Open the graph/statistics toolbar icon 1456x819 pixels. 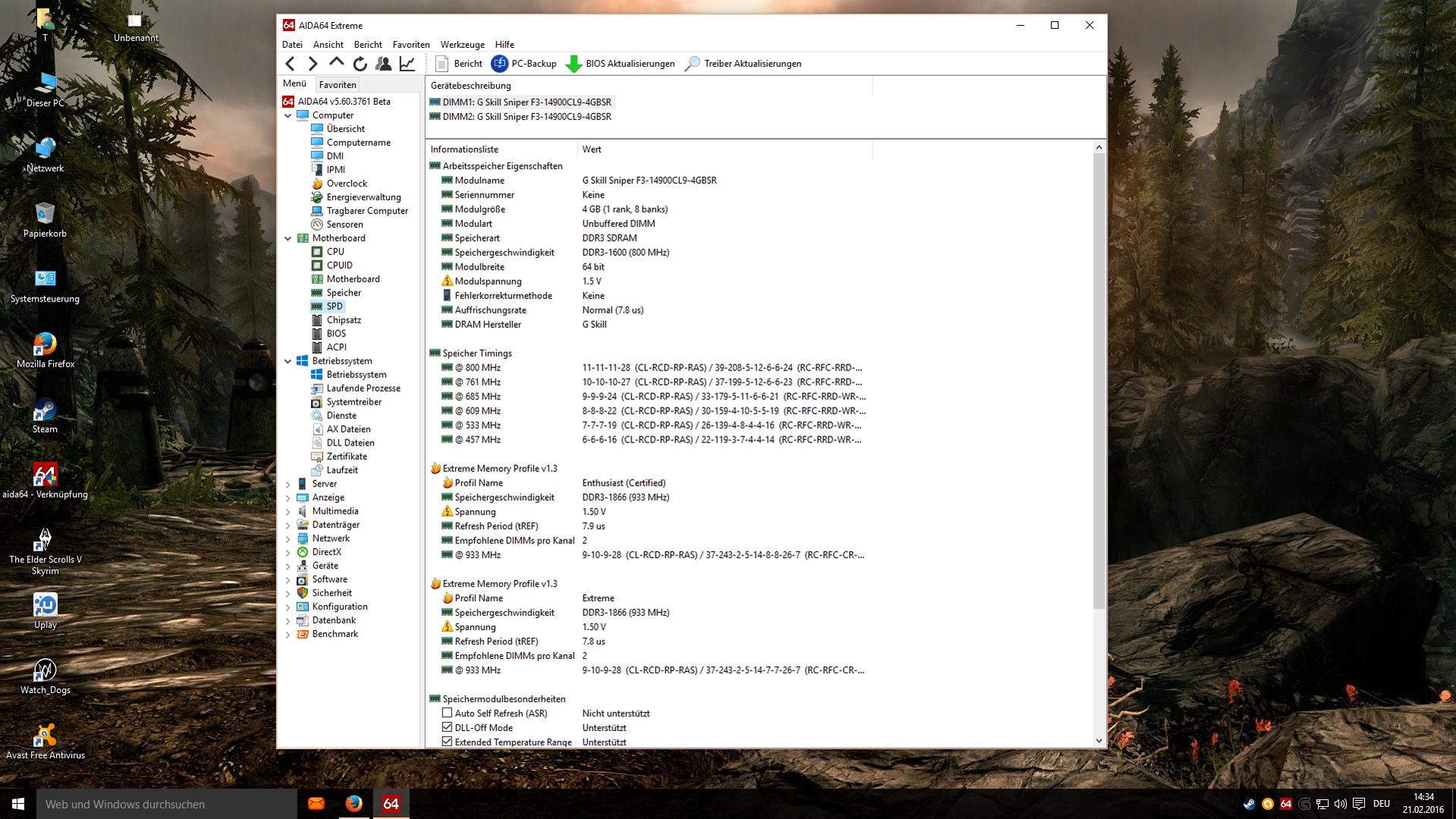click(x=407, y=64)
